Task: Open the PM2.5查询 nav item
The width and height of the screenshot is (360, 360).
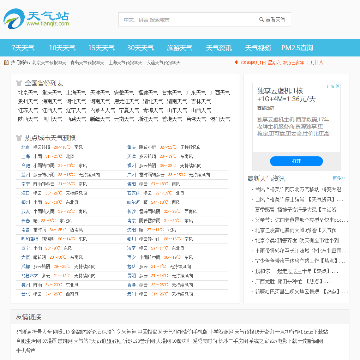Action: (297, 48)
